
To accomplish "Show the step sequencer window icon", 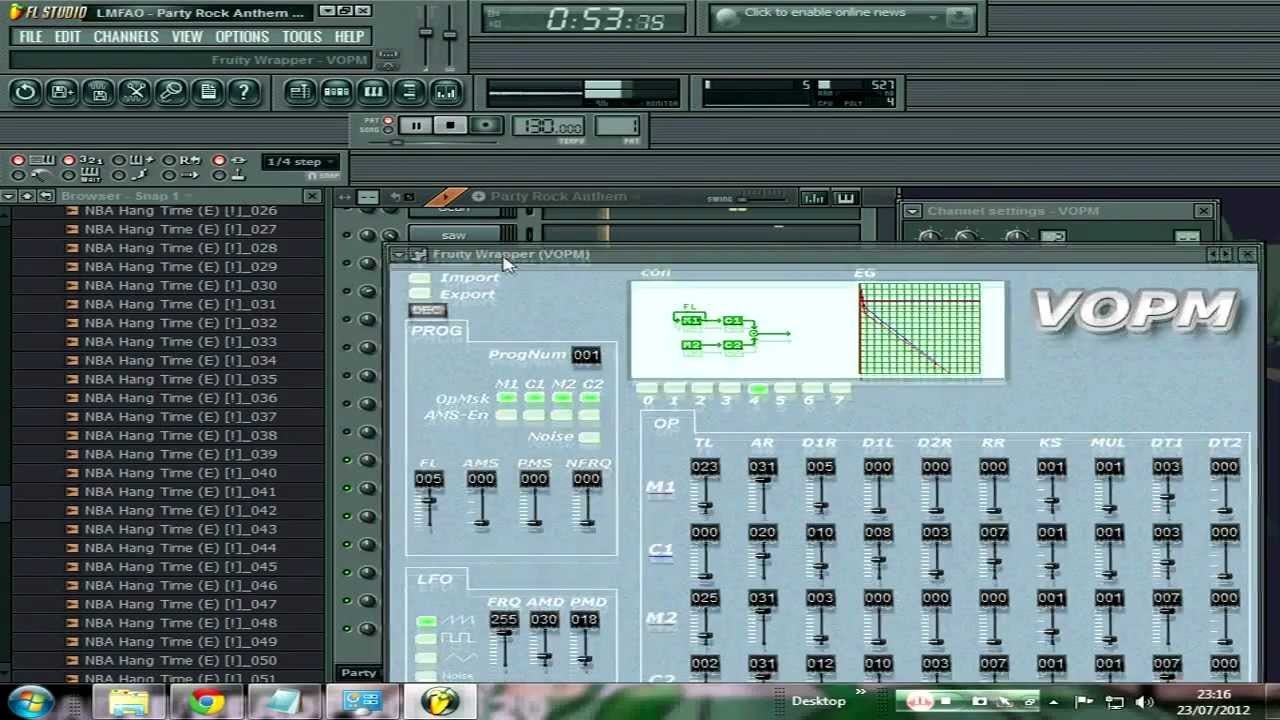I will tap(337, 92).
